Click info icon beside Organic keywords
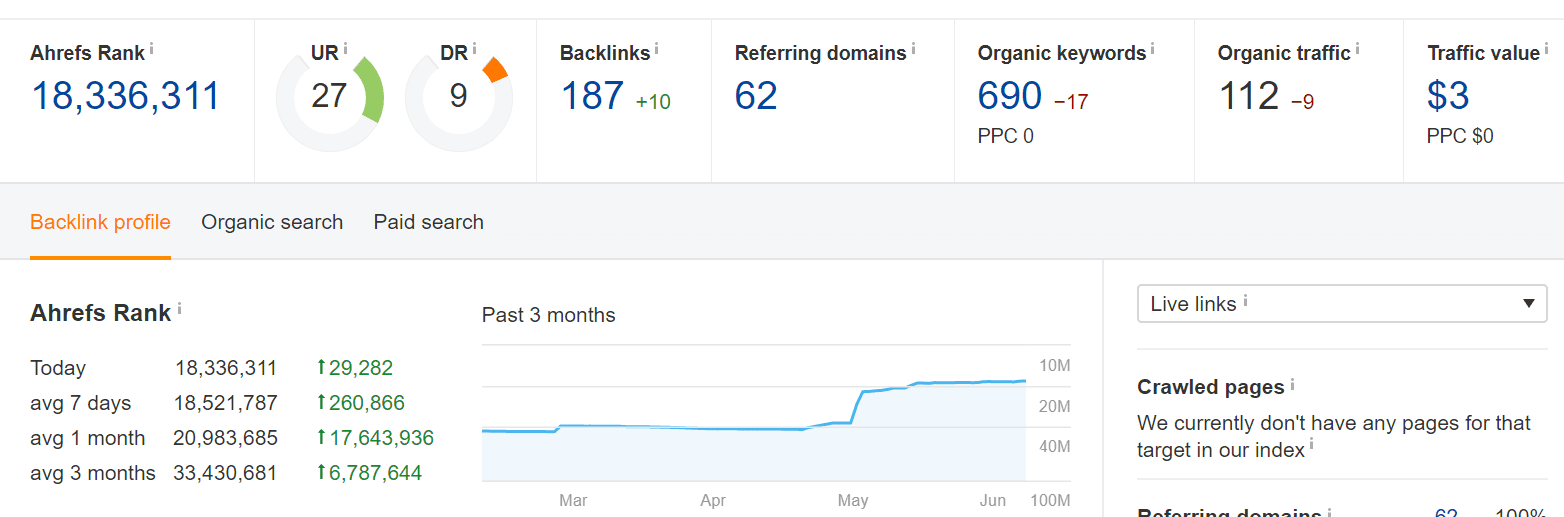This screenshot has height=517, width=1564. 1153,48
